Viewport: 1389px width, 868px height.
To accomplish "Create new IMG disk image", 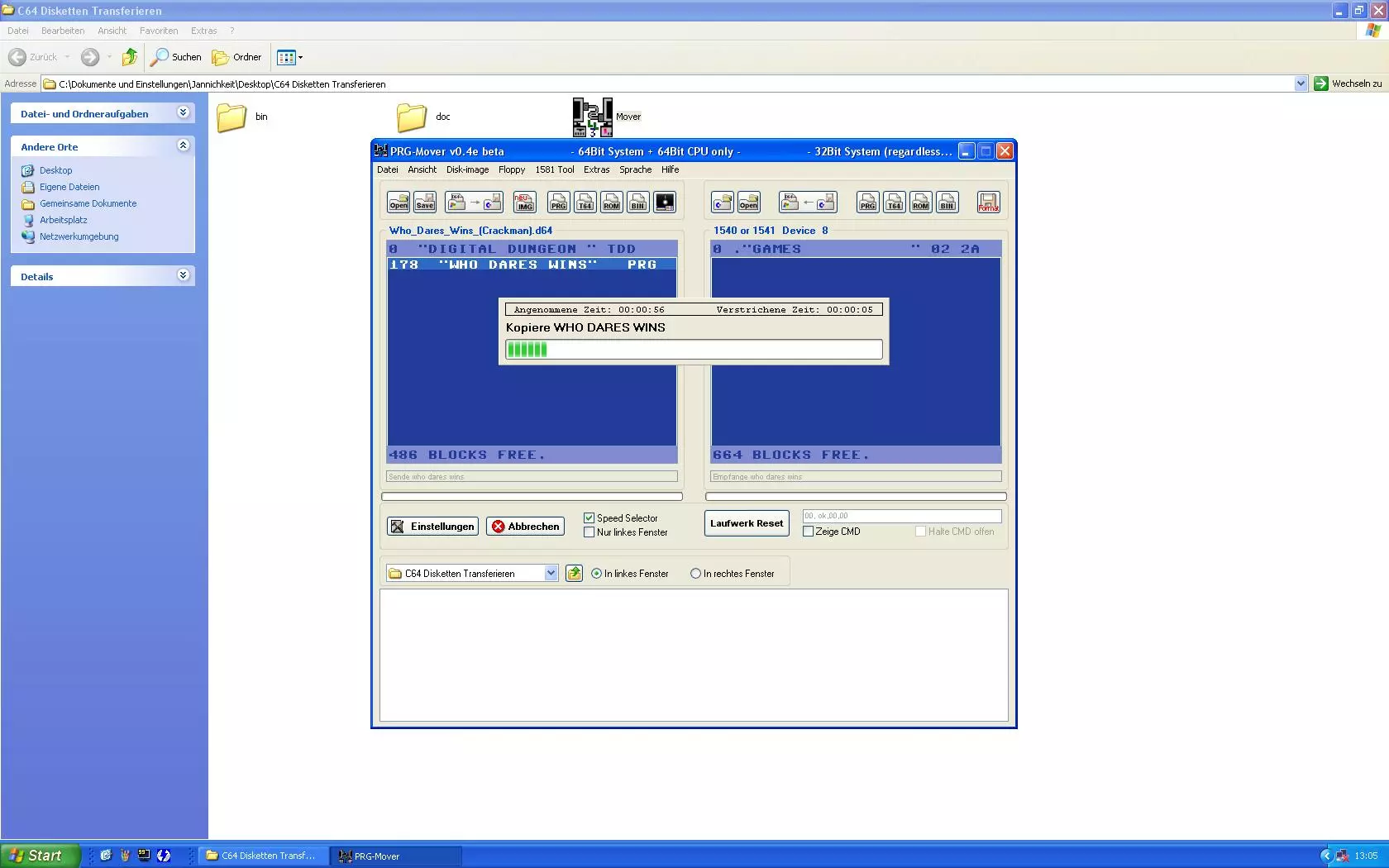I will point(525,203).
